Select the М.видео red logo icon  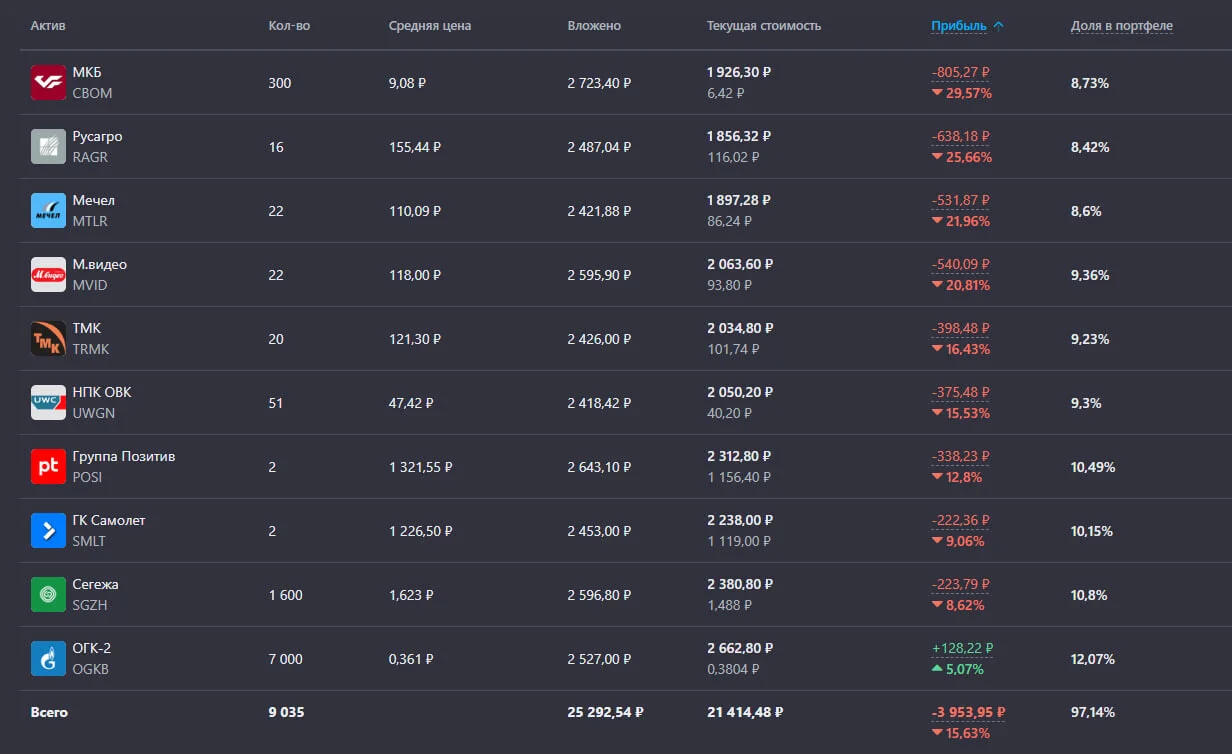[x=48, y=275]
